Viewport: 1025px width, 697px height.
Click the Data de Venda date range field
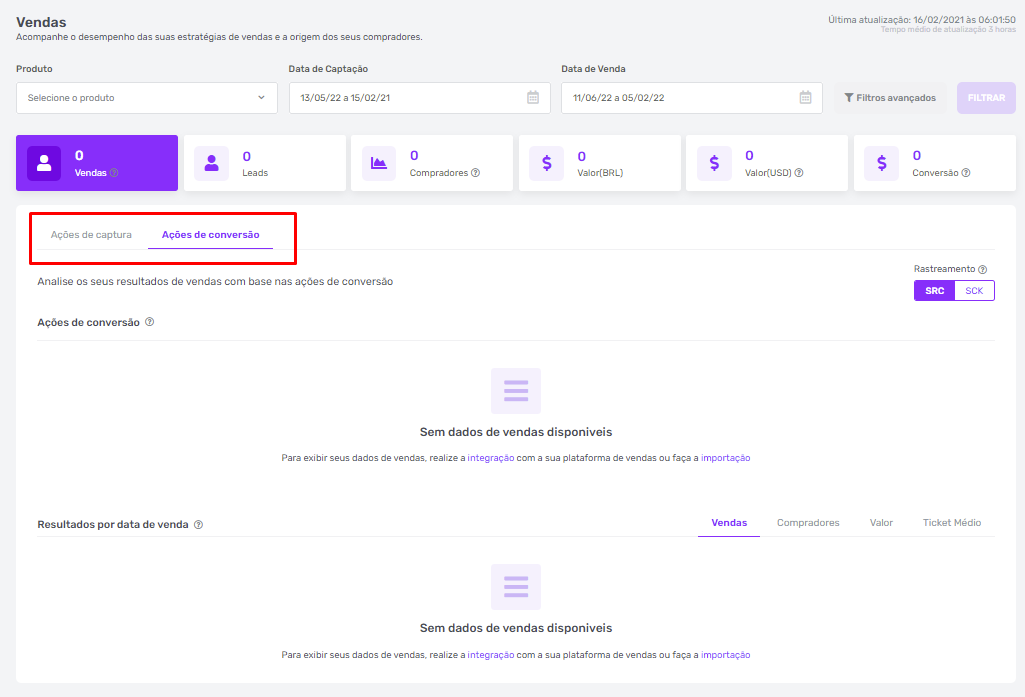pyautogui.click(x=692, y=98)
